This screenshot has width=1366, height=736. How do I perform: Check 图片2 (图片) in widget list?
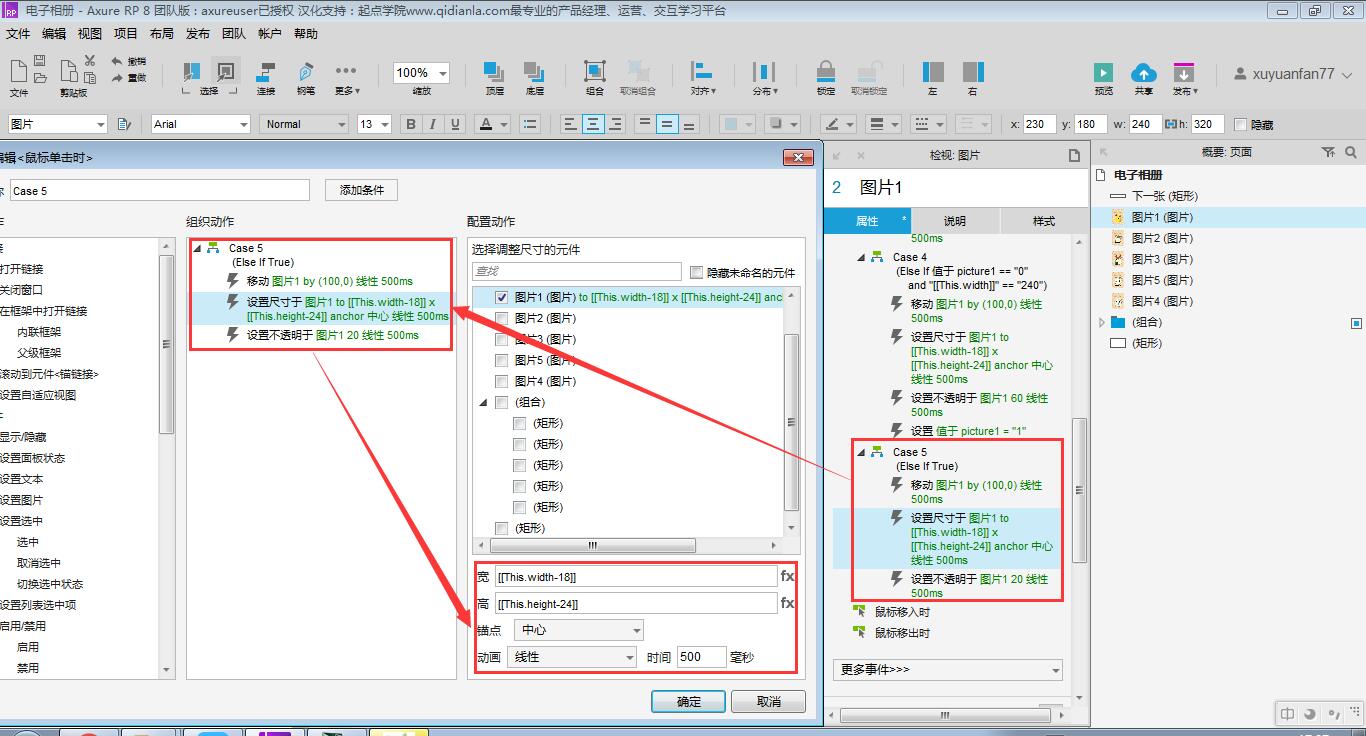[x=502, y=318]
